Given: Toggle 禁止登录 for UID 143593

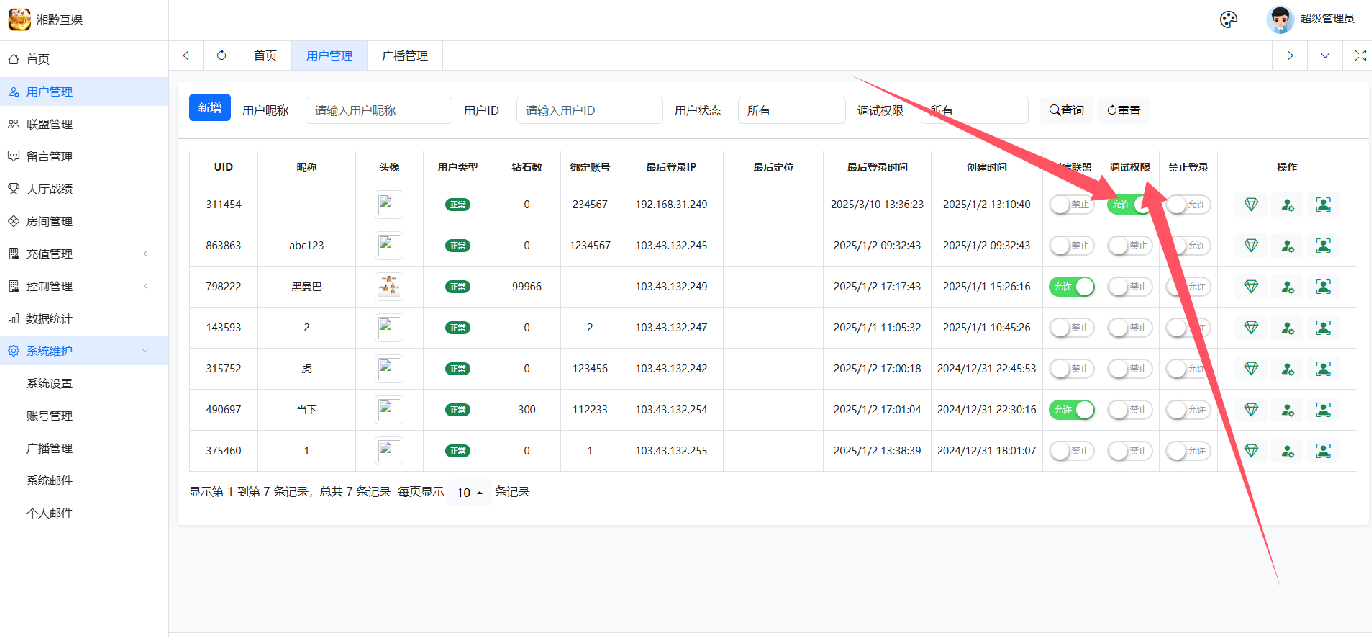Looking at the screenshot, I should coord(1188,327).
